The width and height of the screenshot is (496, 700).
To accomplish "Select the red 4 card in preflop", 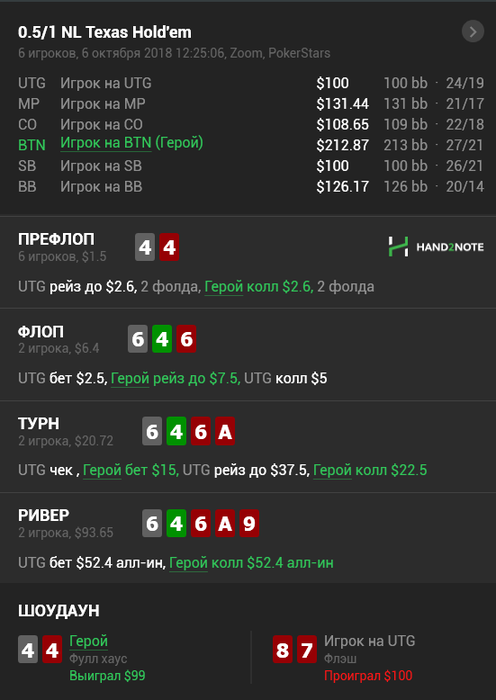I will tap(169, 247).
